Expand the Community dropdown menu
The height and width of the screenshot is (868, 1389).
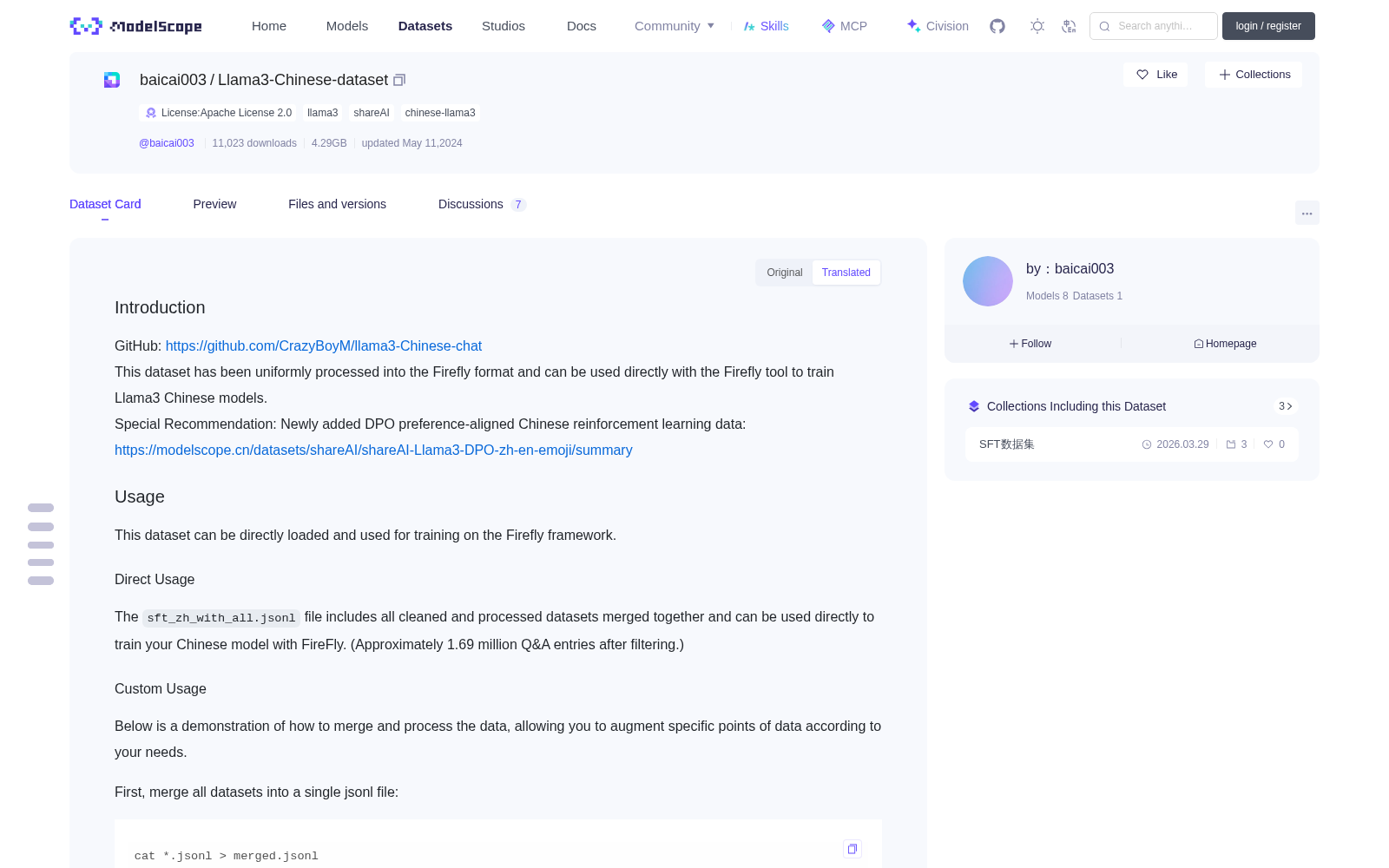675,26
